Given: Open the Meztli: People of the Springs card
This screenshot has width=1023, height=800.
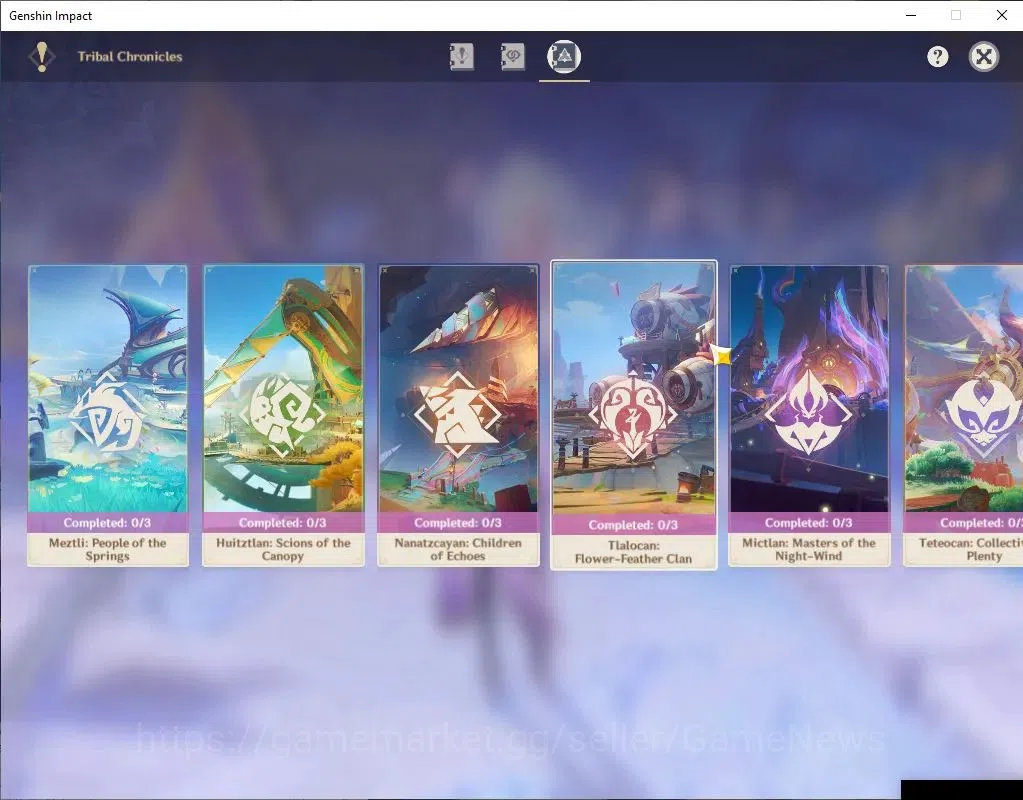Looking at the screenshot, I should 108,415.
